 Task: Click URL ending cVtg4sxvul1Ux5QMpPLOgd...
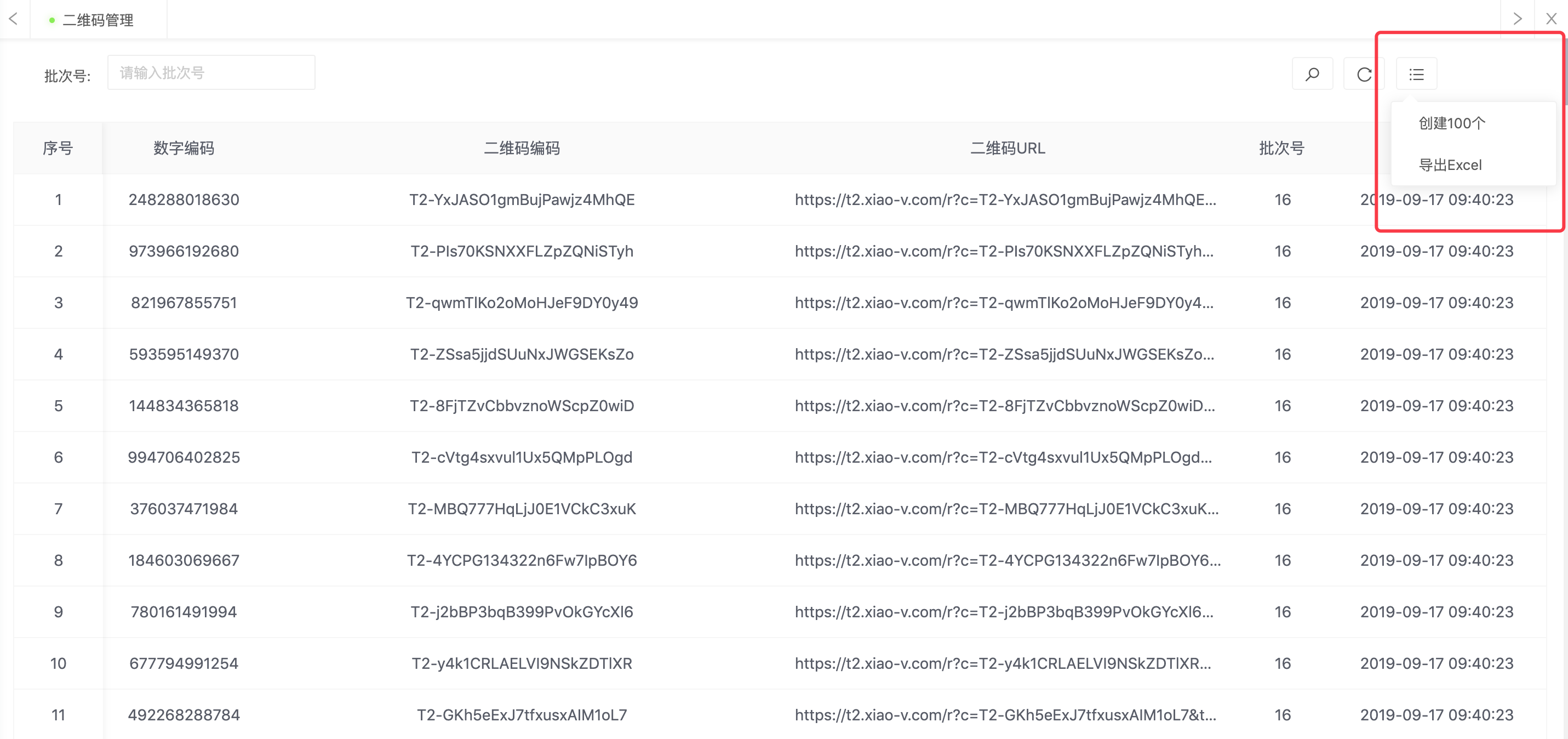(x=1003, y=458)
